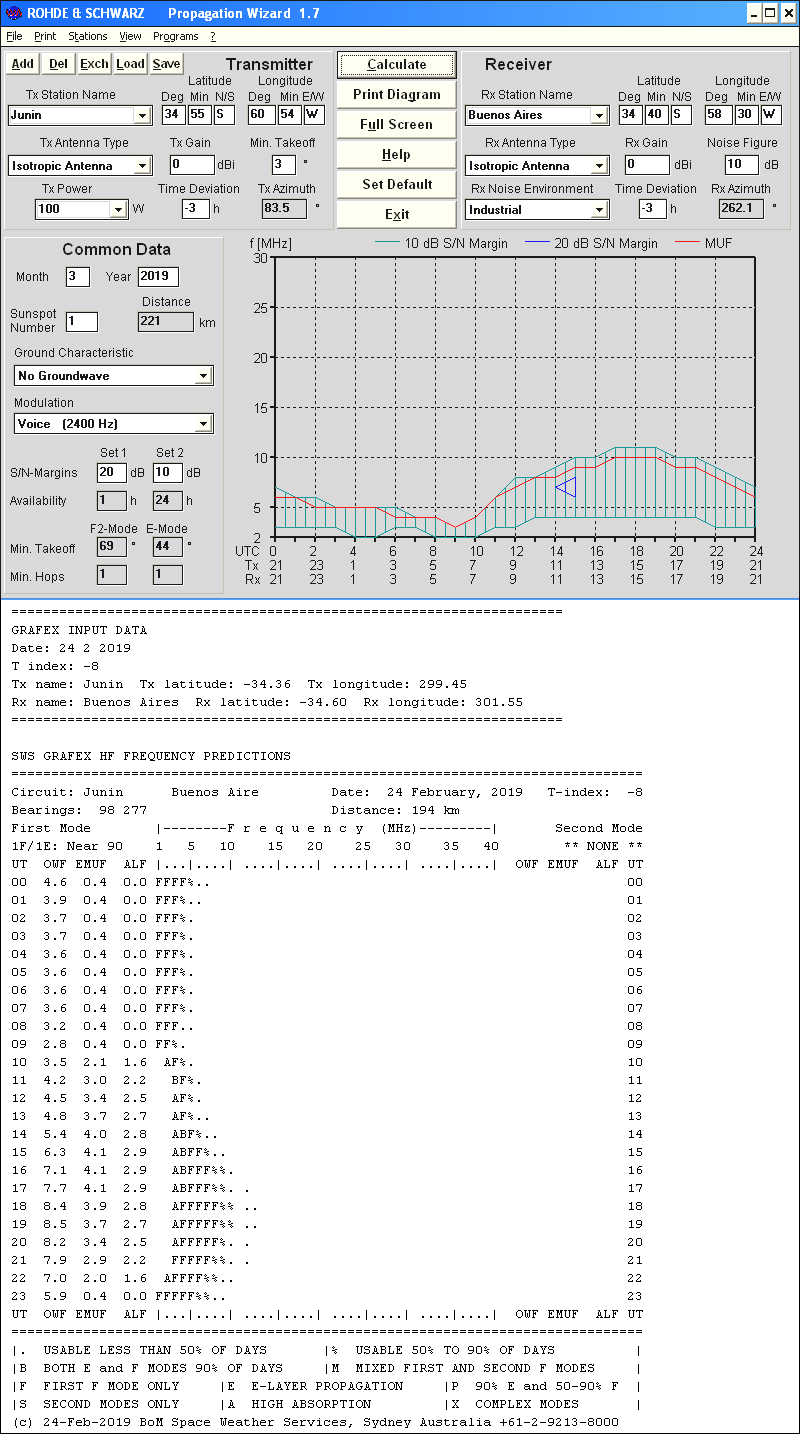Viewport: 800px width, 1434px height.
Task: Click the Del station button
Action: (x=58, y=64)
